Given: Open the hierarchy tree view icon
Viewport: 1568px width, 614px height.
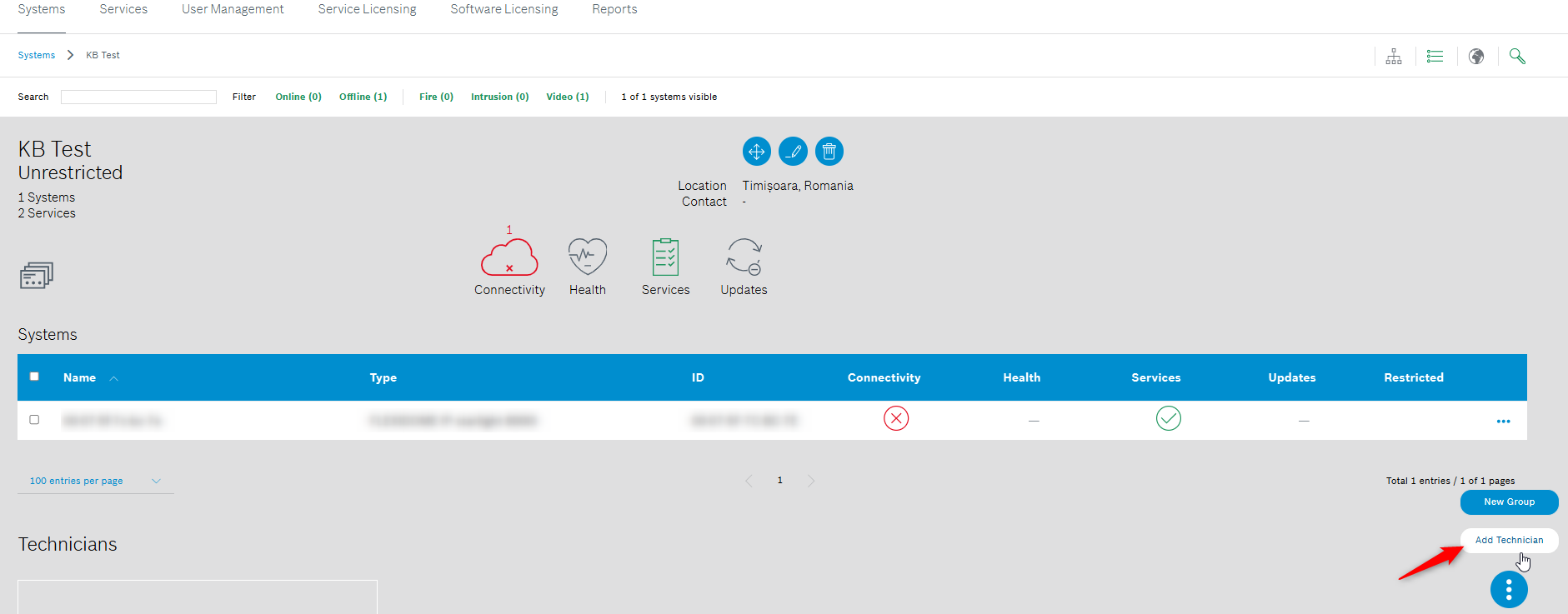Looking at the screenshot, I should [x=1394, y=57].
